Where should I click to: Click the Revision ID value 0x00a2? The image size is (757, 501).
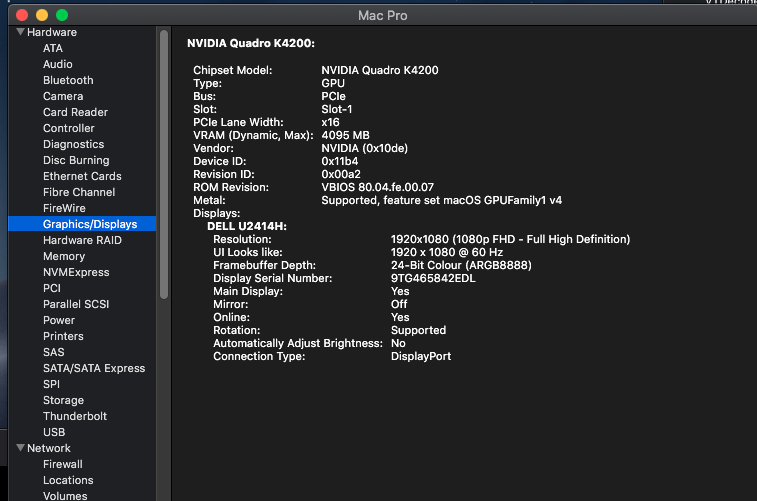click(x=341, y=174)
